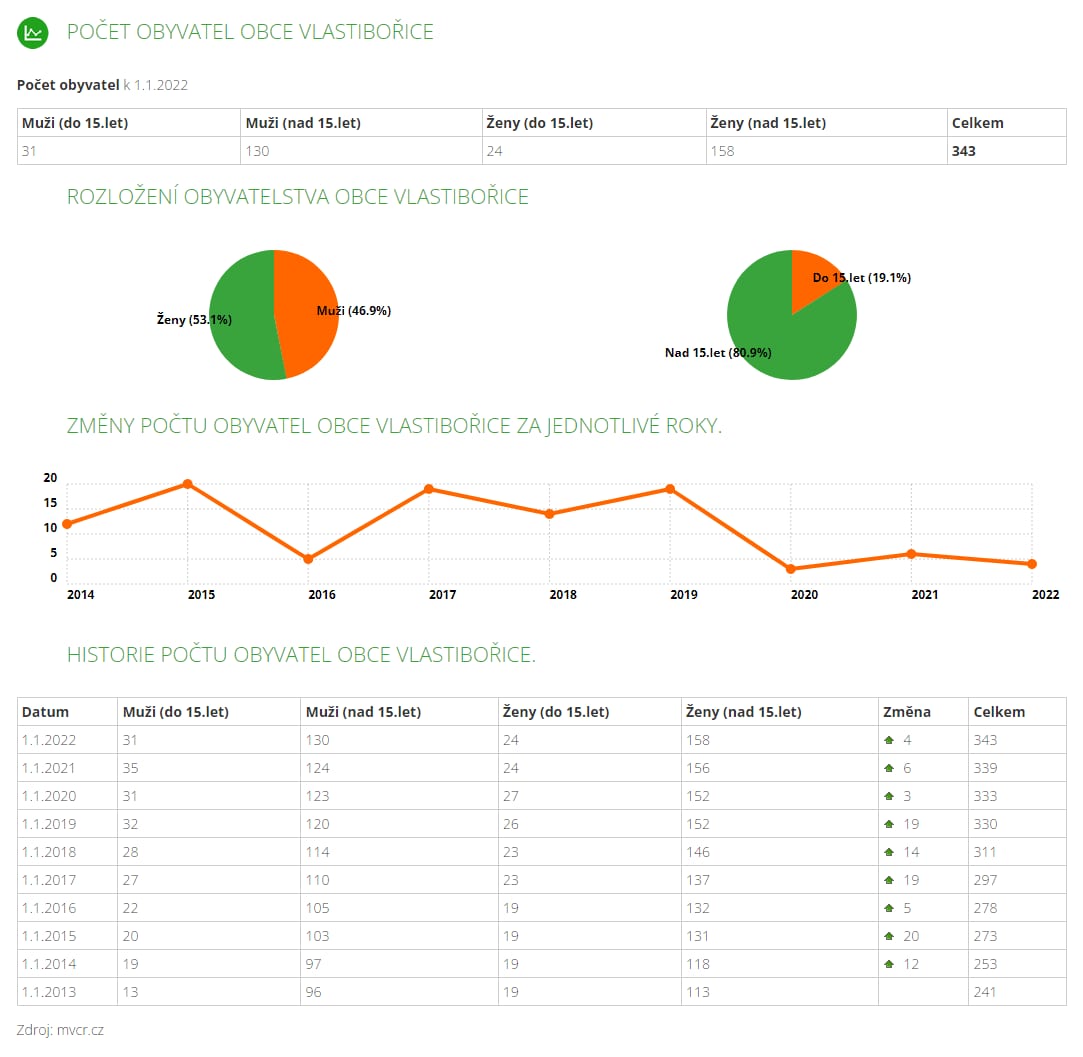Click the green up arrow in the 1.1.2019 row
The image size is (1083, 1057).
pyautogui.click(x=889, y=824)
